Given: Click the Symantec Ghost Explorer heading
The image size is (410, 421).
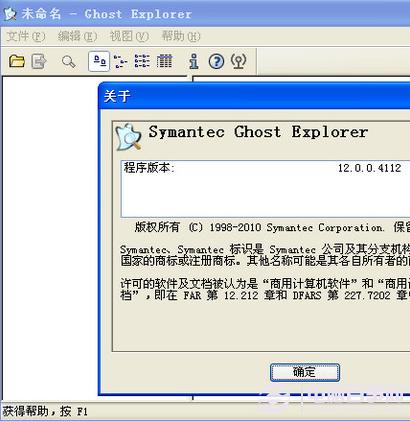Looking at the screenshot, I should (x=258, y=132).
